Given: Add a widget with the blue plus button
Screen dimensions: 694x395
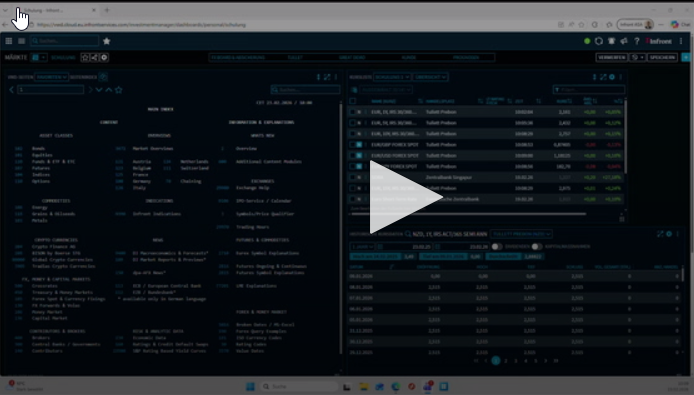Looking at the screenshot, I should (x=686, y=57).
